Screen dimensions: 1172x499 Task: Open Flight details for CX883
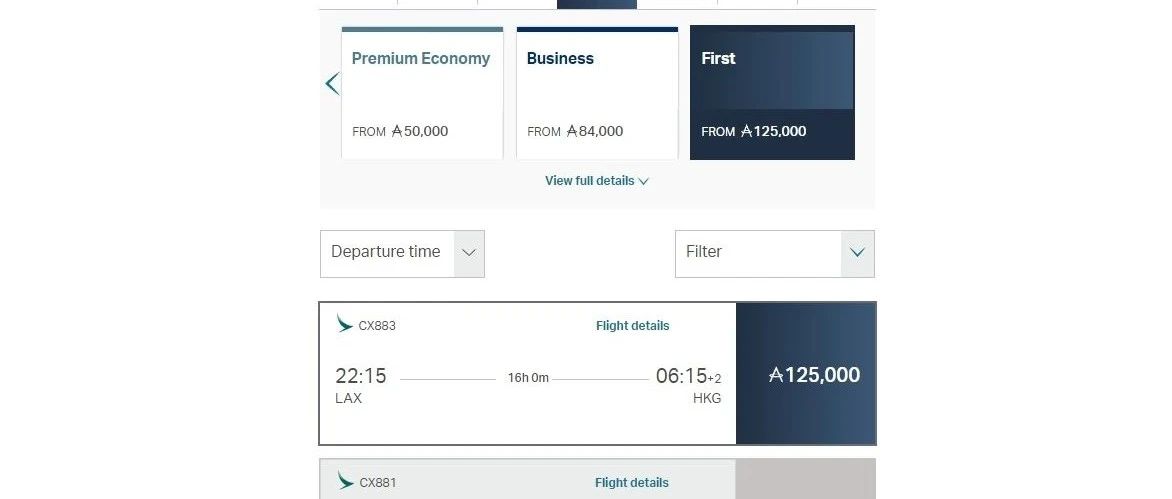coord(632,326)
